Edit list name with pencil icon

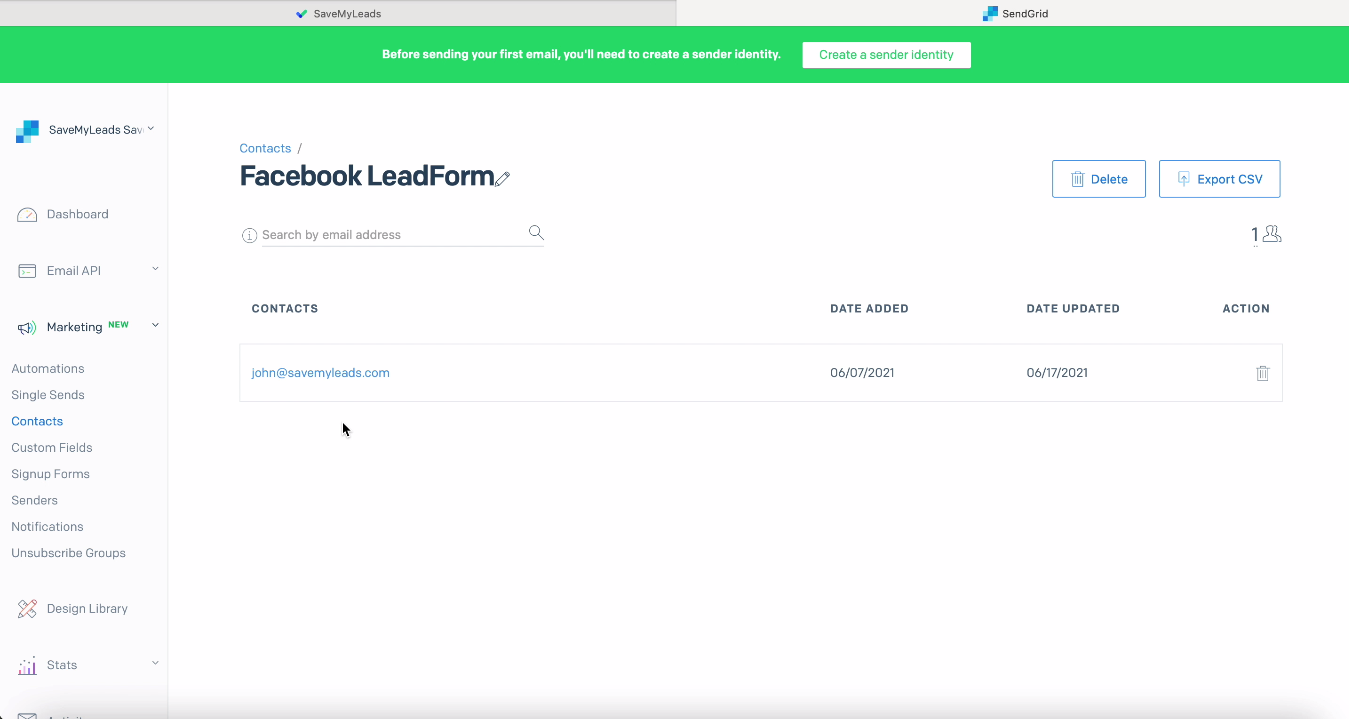(x=503, y=178)
